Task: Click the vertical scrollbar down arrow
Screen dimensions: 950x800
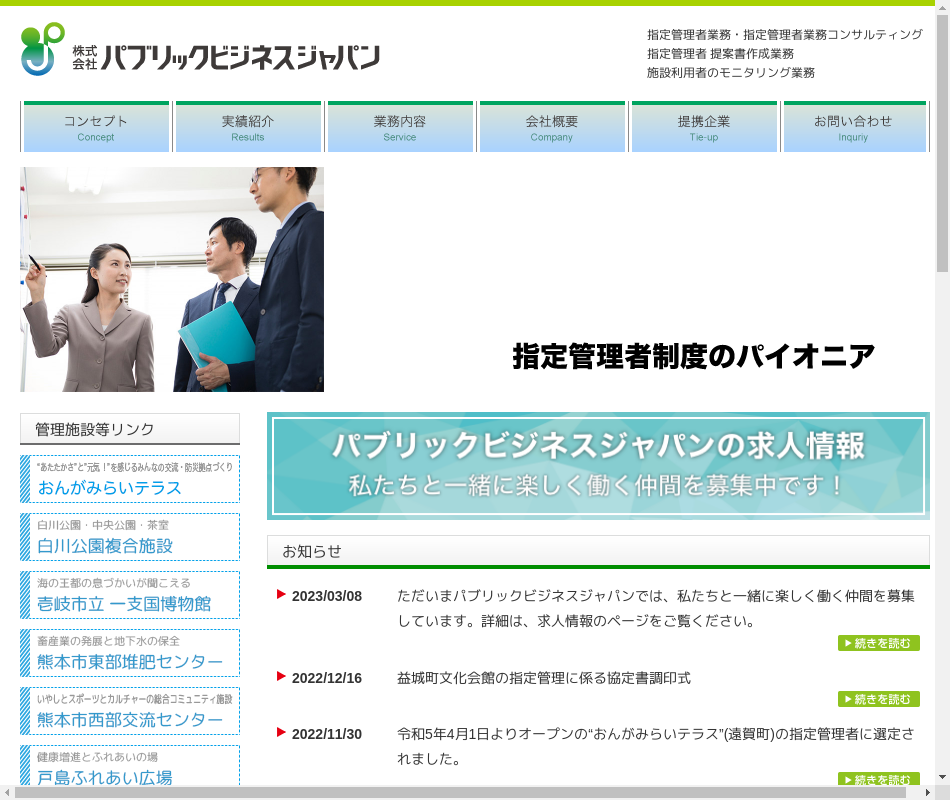Action: (x=942, y=776)
